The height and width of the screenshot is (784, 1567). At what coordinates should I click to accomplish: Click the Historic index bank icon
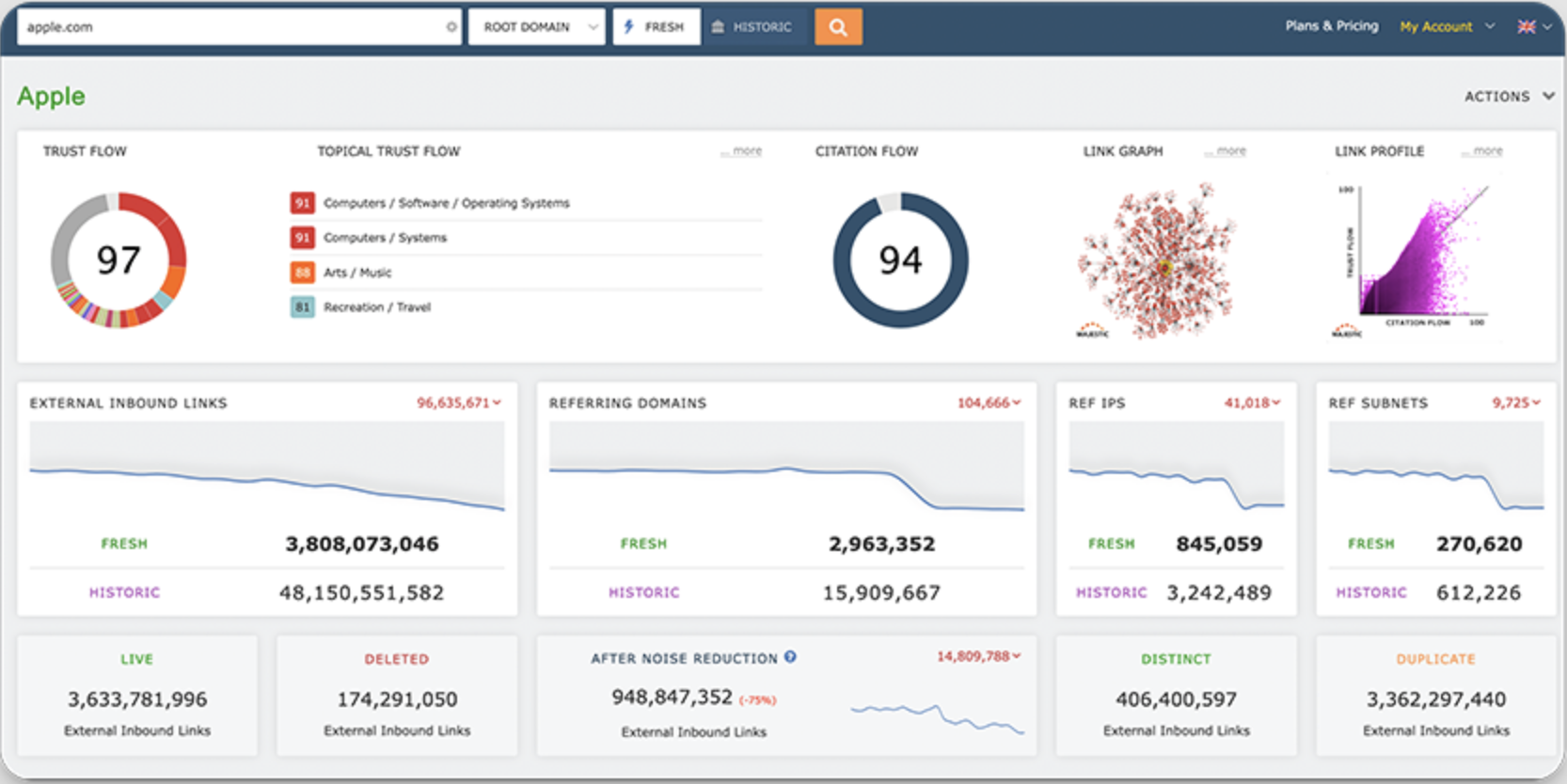tap(718, 27)
